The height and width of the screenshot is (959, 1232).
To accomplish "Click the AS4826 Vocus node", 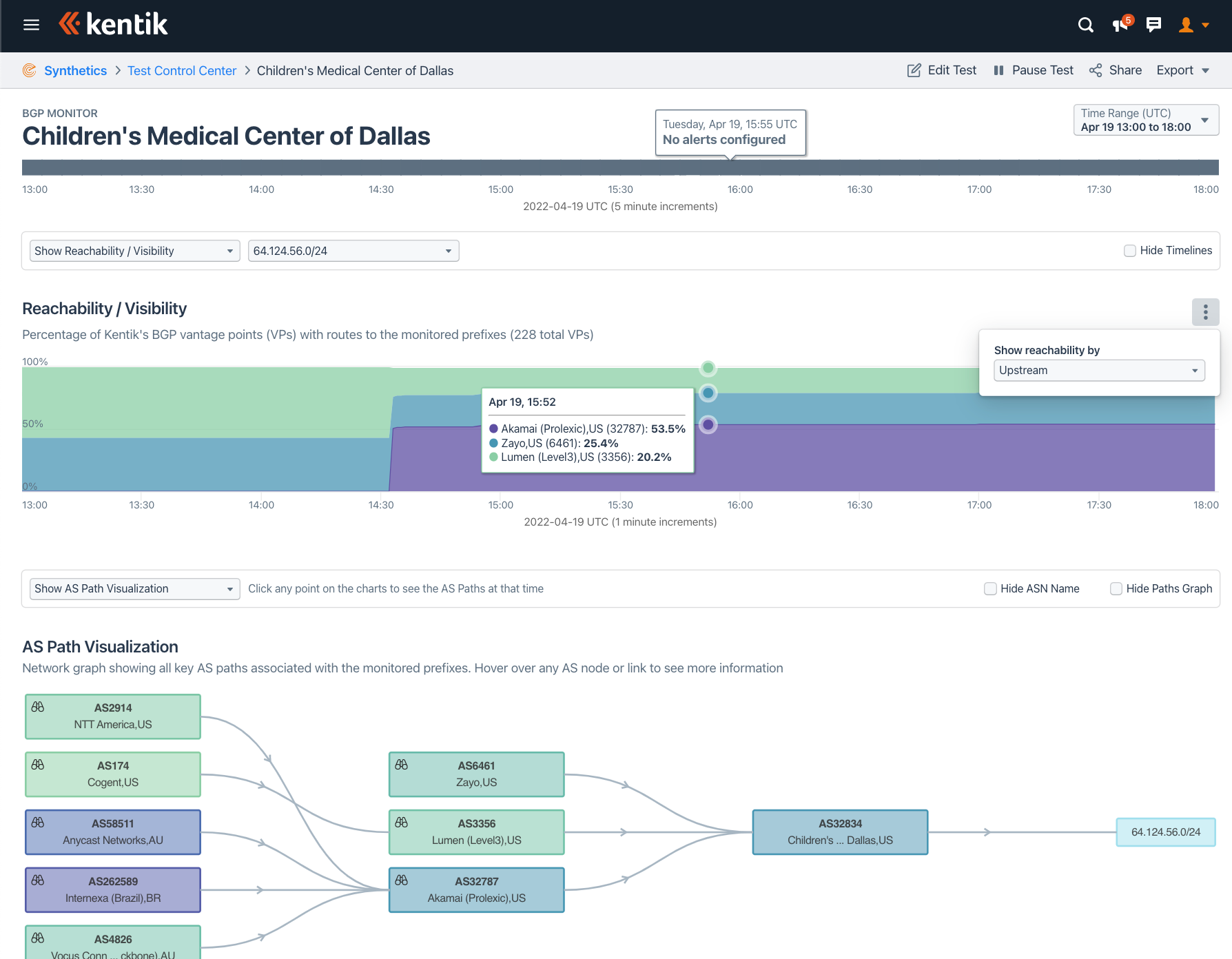I will click(113, 942).
